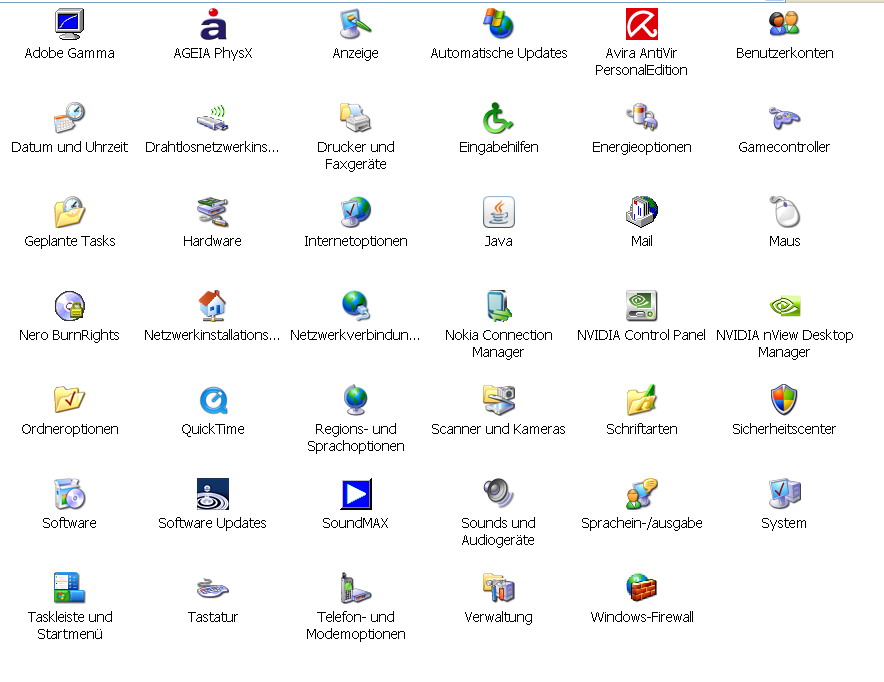Image resolution: width=884 pixels, height=682 pixels.
Task: Click the "Drahtlosnetzwerkins..." label text
Action: 212,147
